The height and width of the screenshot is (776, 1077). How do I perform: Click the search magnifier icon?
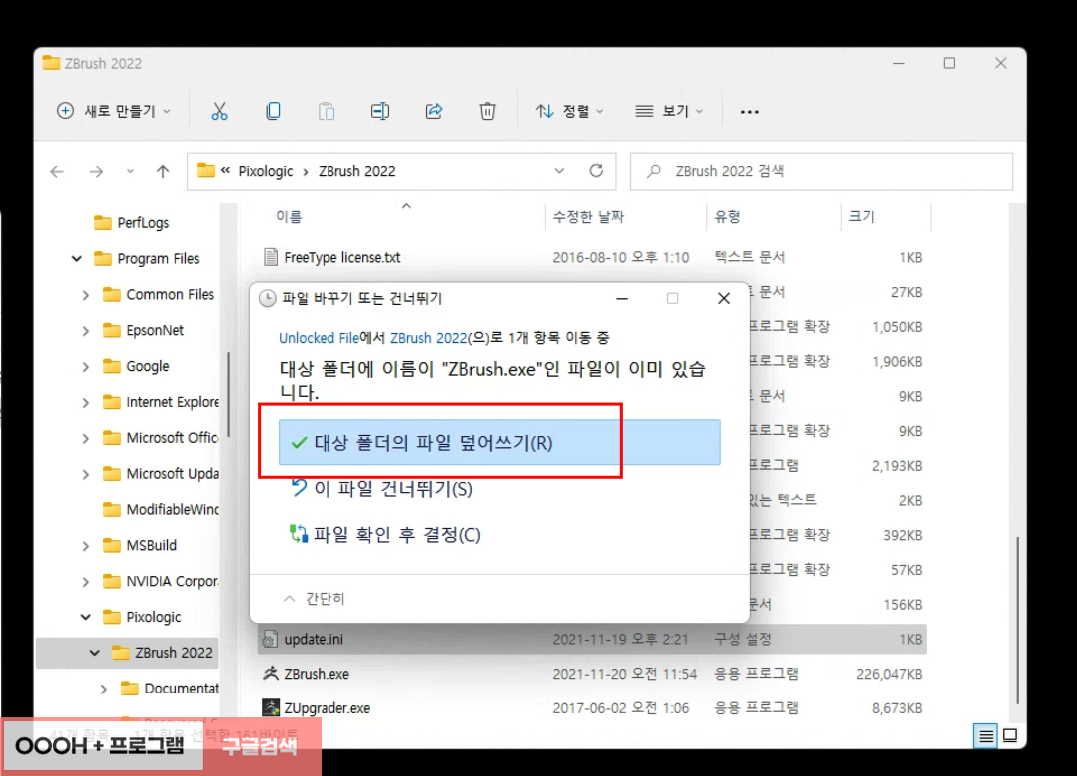(x=654, y=171)
